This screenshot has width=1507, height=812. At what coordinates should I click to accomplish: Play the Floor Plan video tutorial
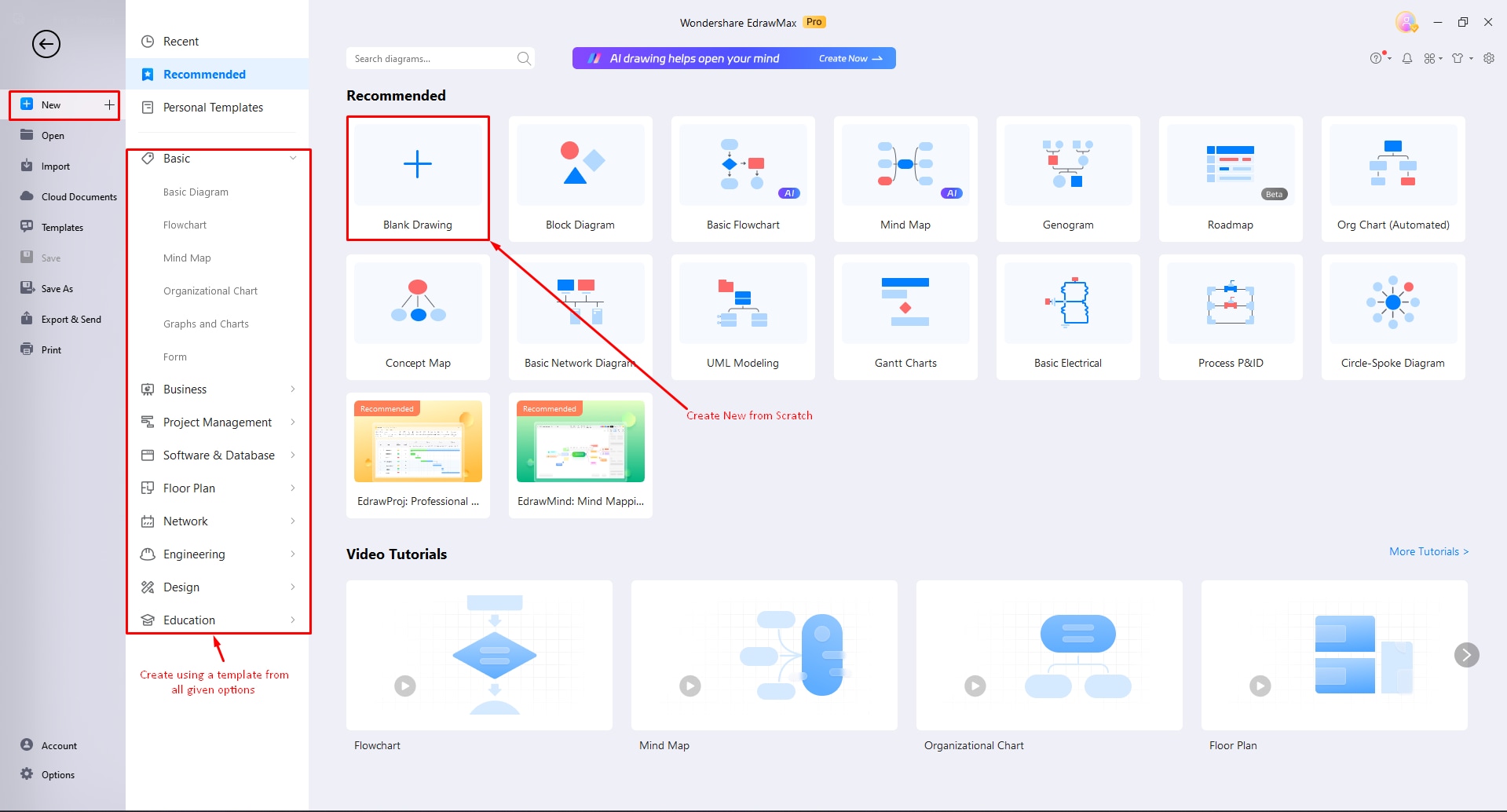(x=1260, y=686)
